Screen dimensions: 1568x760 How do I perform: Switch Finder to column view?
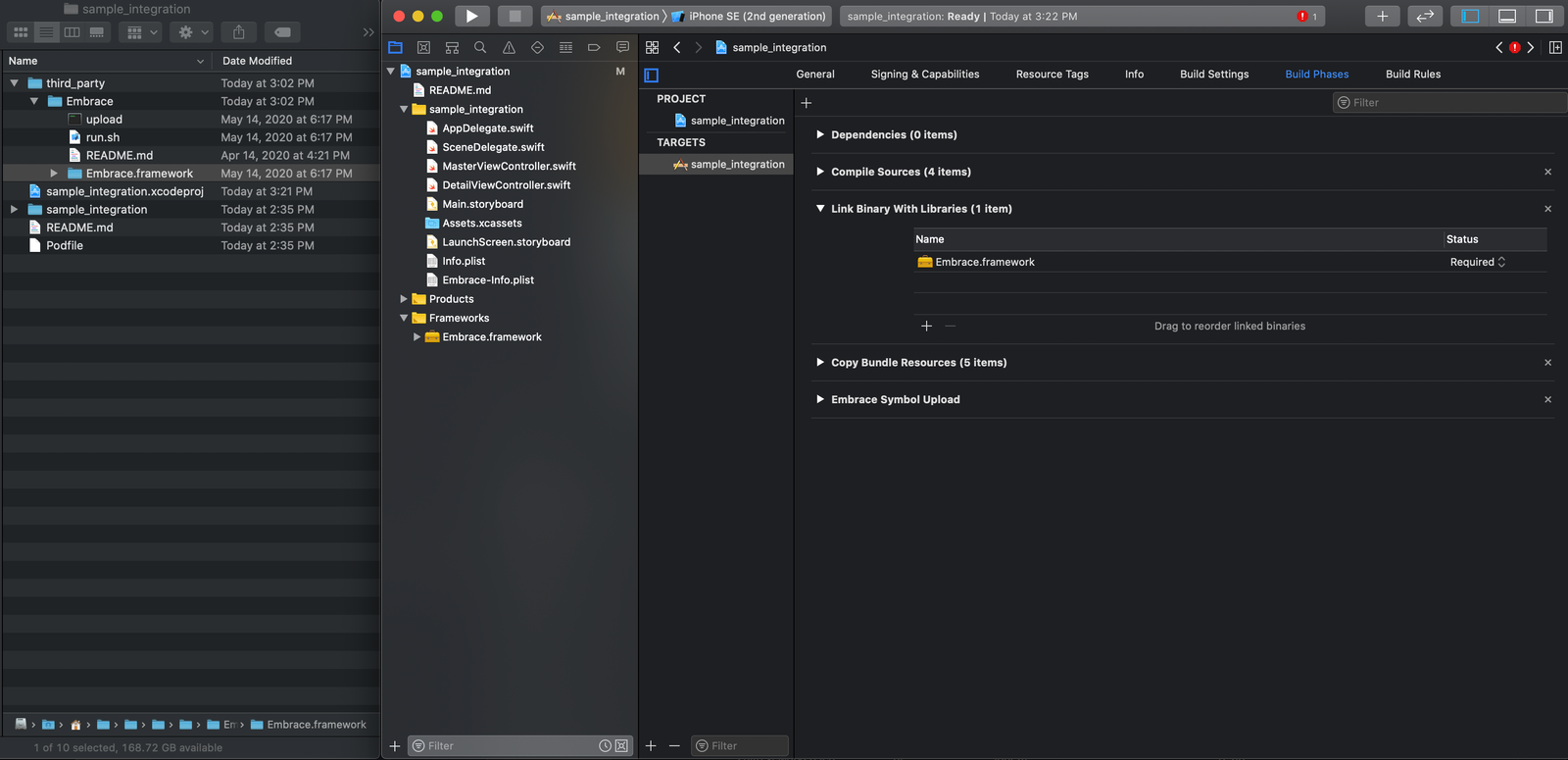pos(72,32)
